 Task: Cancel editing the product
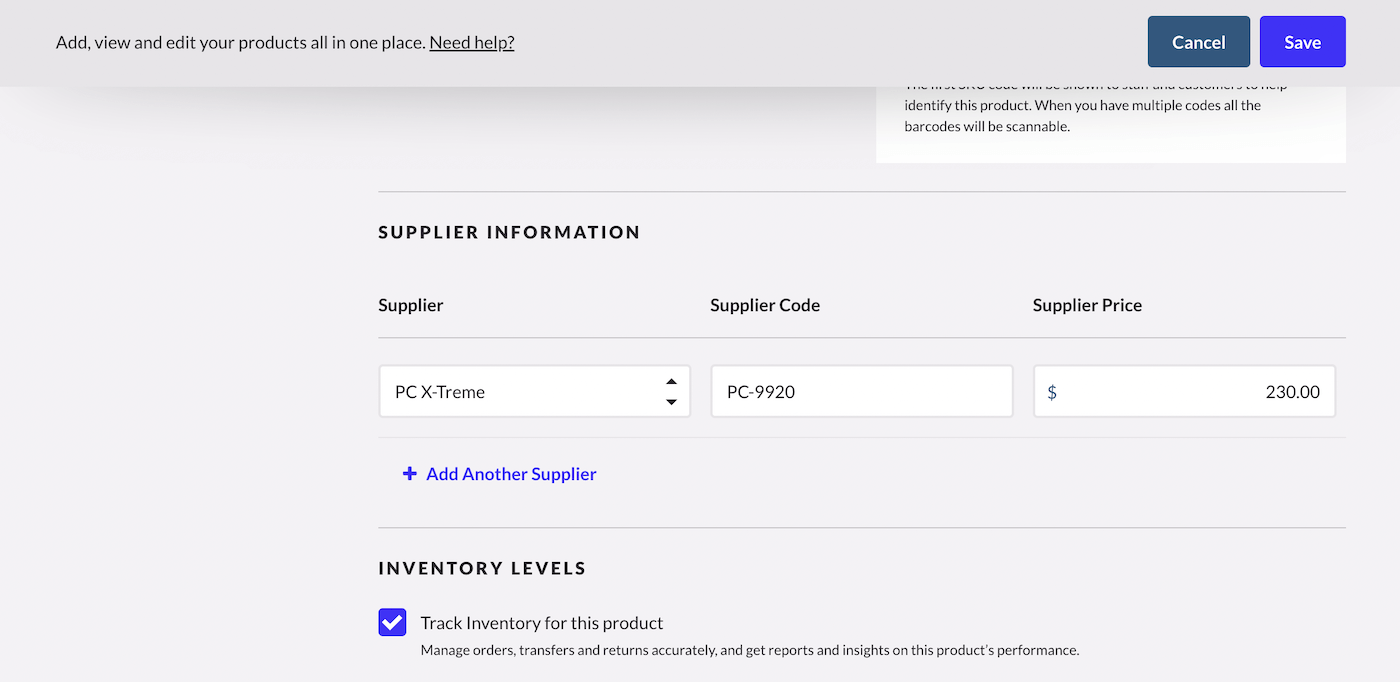point(1198,41)
